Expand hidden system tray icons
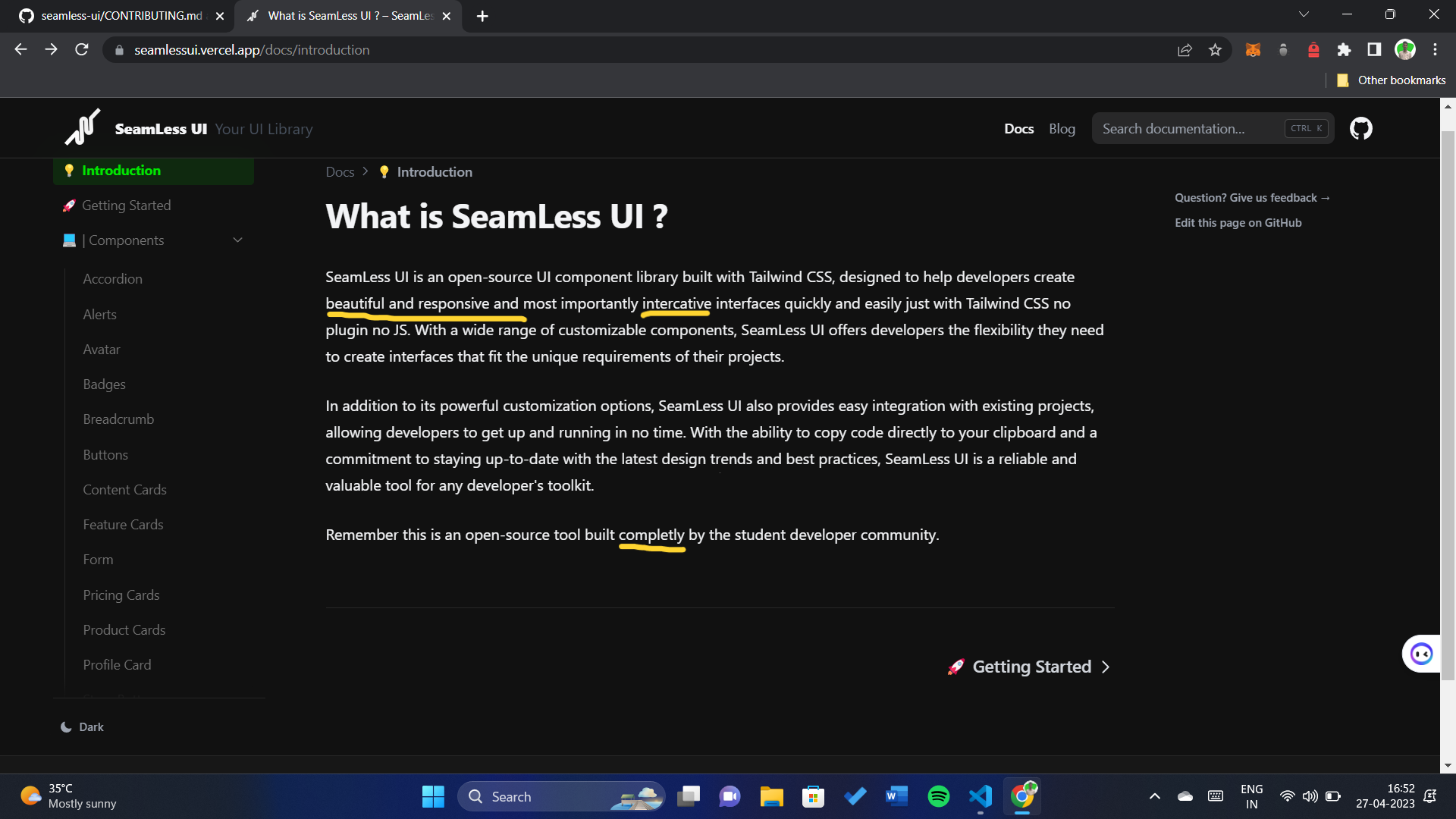 1155,796
